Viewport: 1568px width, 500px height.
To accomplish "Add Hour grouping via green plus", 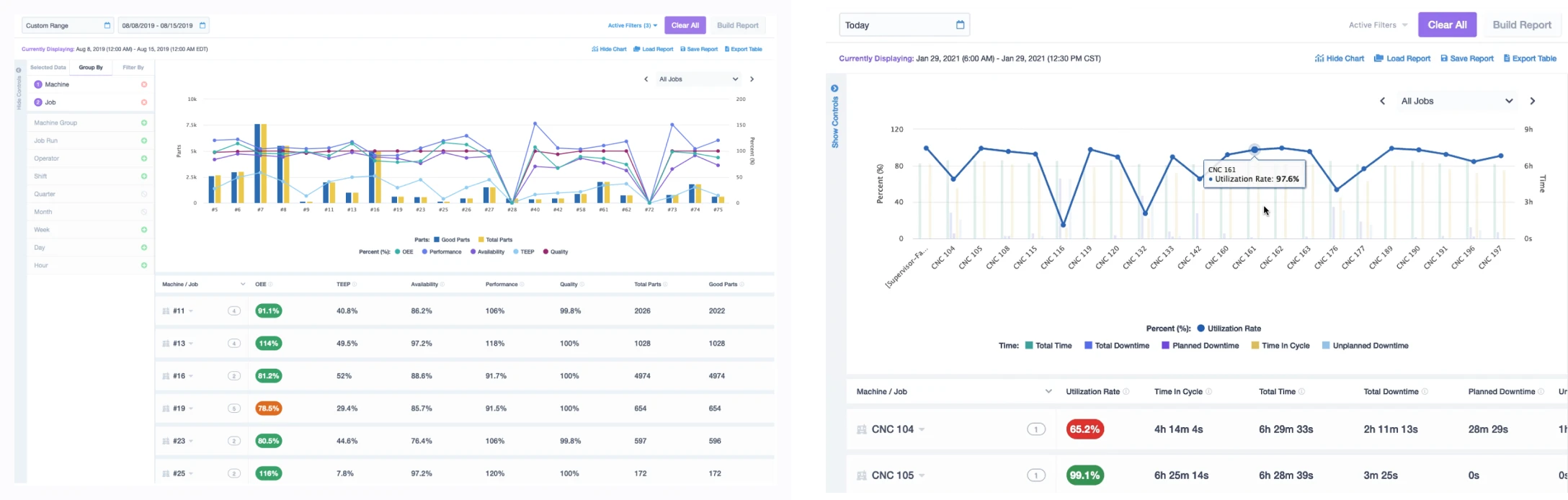I will [144, 265].
